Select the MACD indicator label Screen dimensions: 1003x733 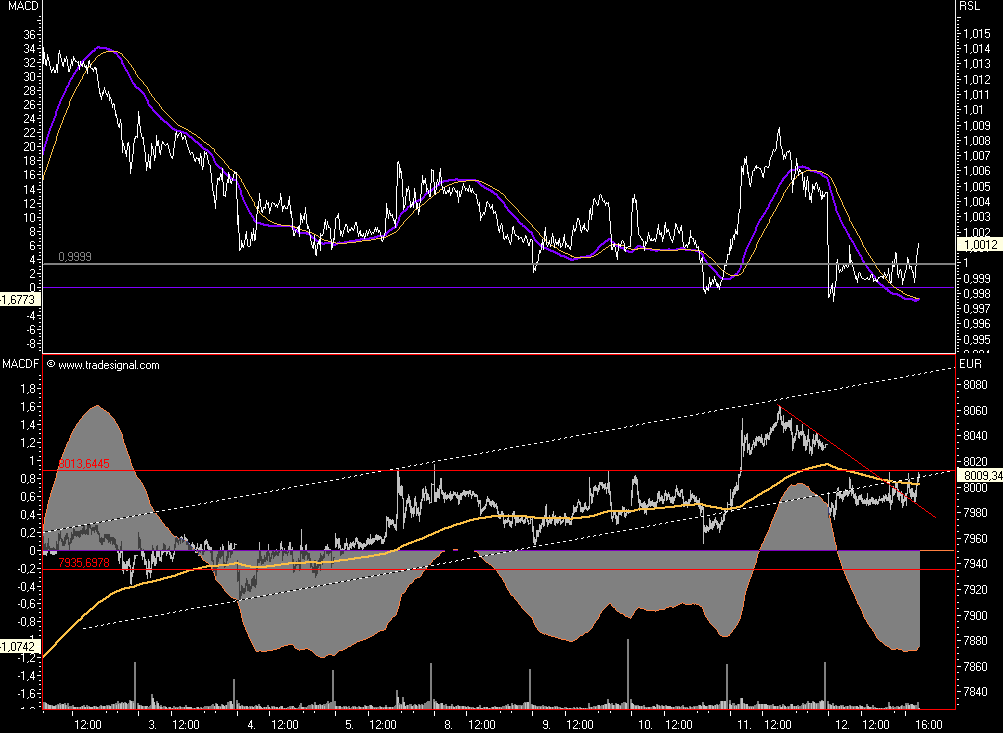tap(20, 6)
